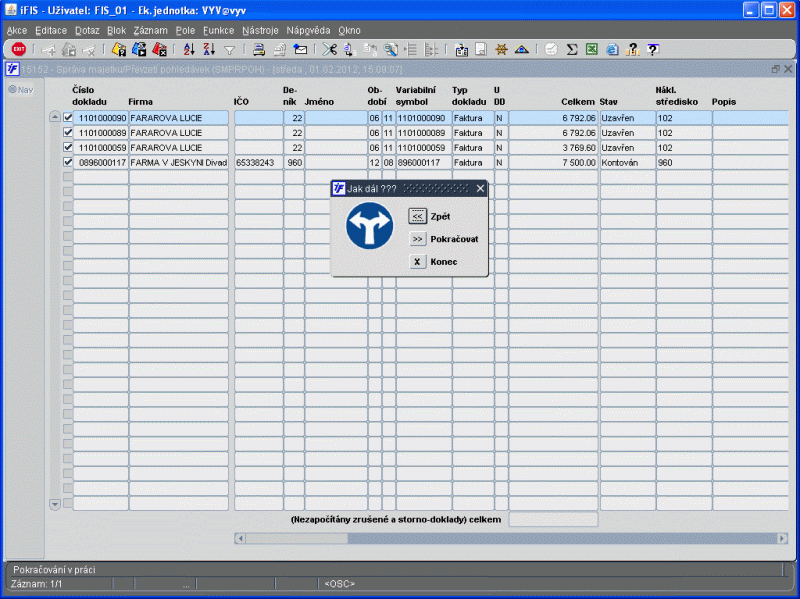Click the green Excel export icon
The height and width of the screenshot is (599, 800).
point(592,49)
